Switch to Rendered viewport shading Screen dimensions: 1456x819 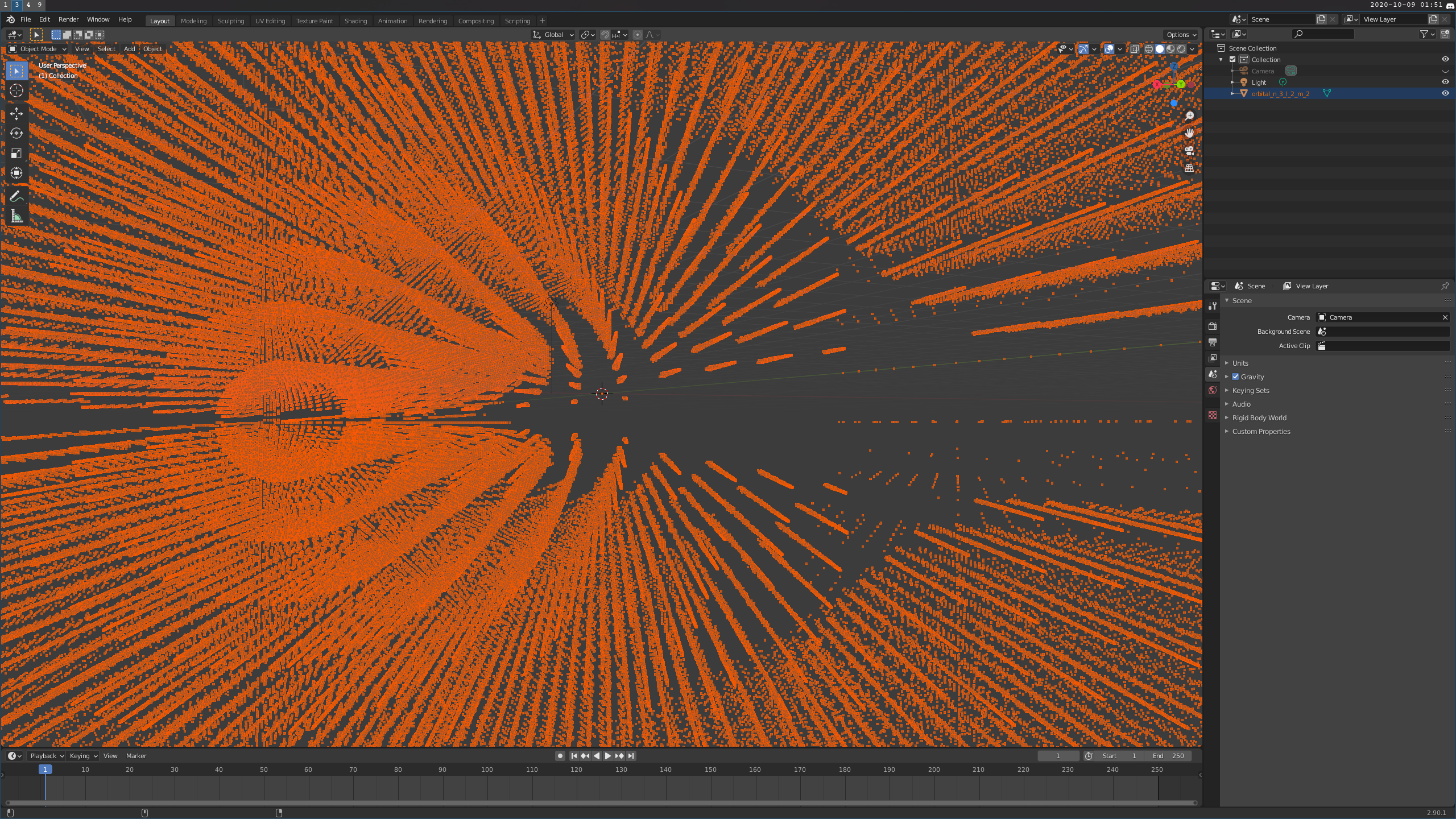click(x=1181, y=49)
